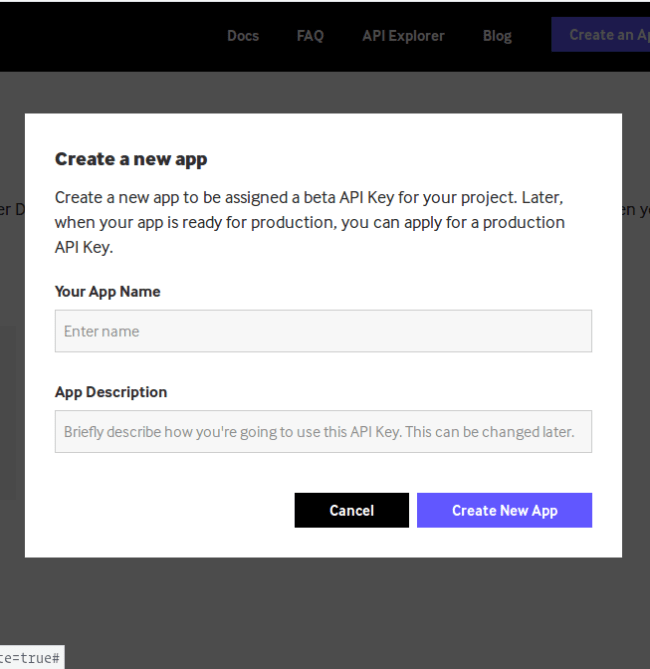This screenshot has height=669, width=650.
Task: Visit the Blog from header
Action: 497,35
